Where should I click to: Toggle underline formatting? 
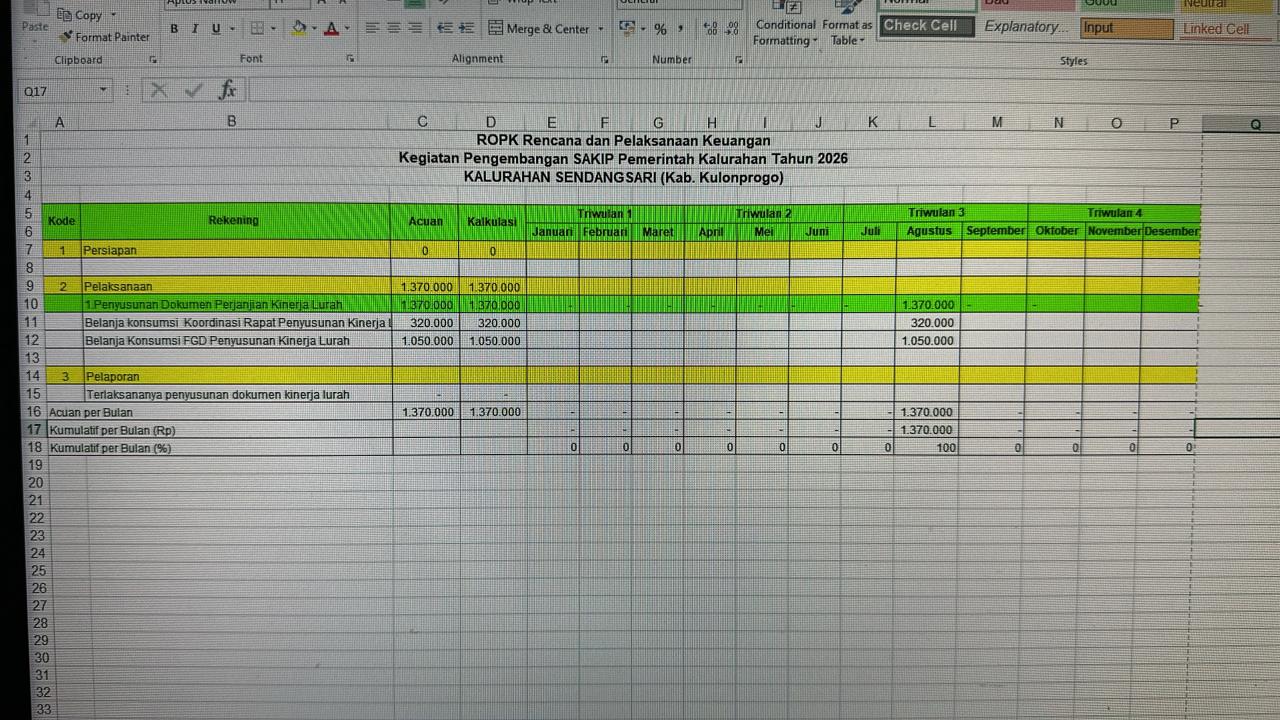click(216, 29)
